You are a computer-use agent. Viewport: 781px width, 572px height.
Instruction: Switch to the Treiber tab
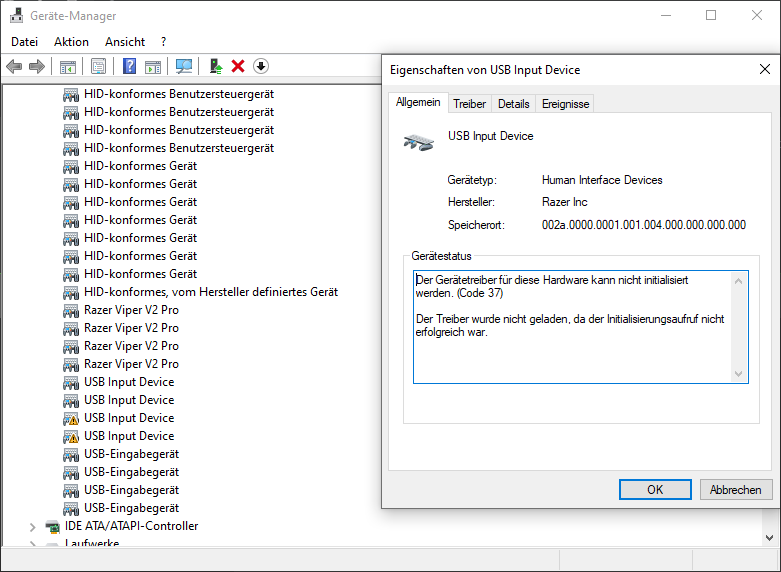point(469,104)
